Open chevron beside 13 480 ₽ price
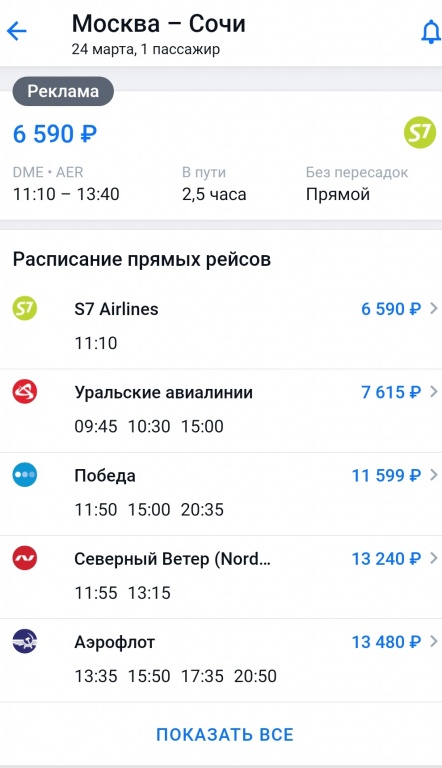This screenshot has height=768, width=442. click(x=433, y=642)
